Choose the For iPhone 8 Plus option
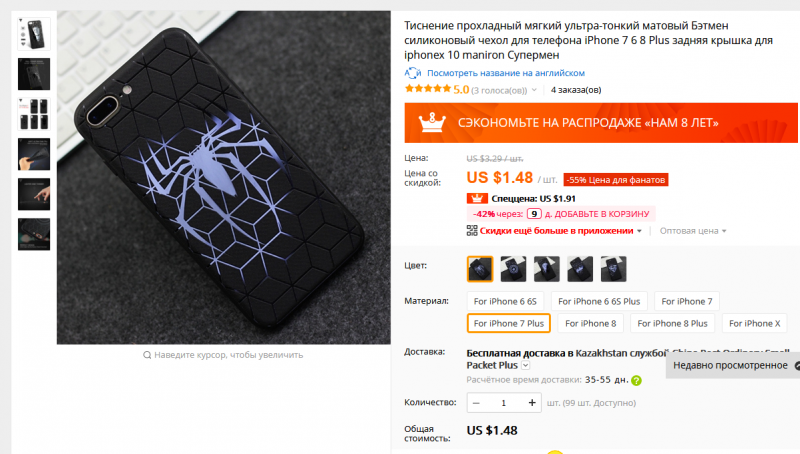The height and width of the screenshot is (454, 800). tap(672, 323)
